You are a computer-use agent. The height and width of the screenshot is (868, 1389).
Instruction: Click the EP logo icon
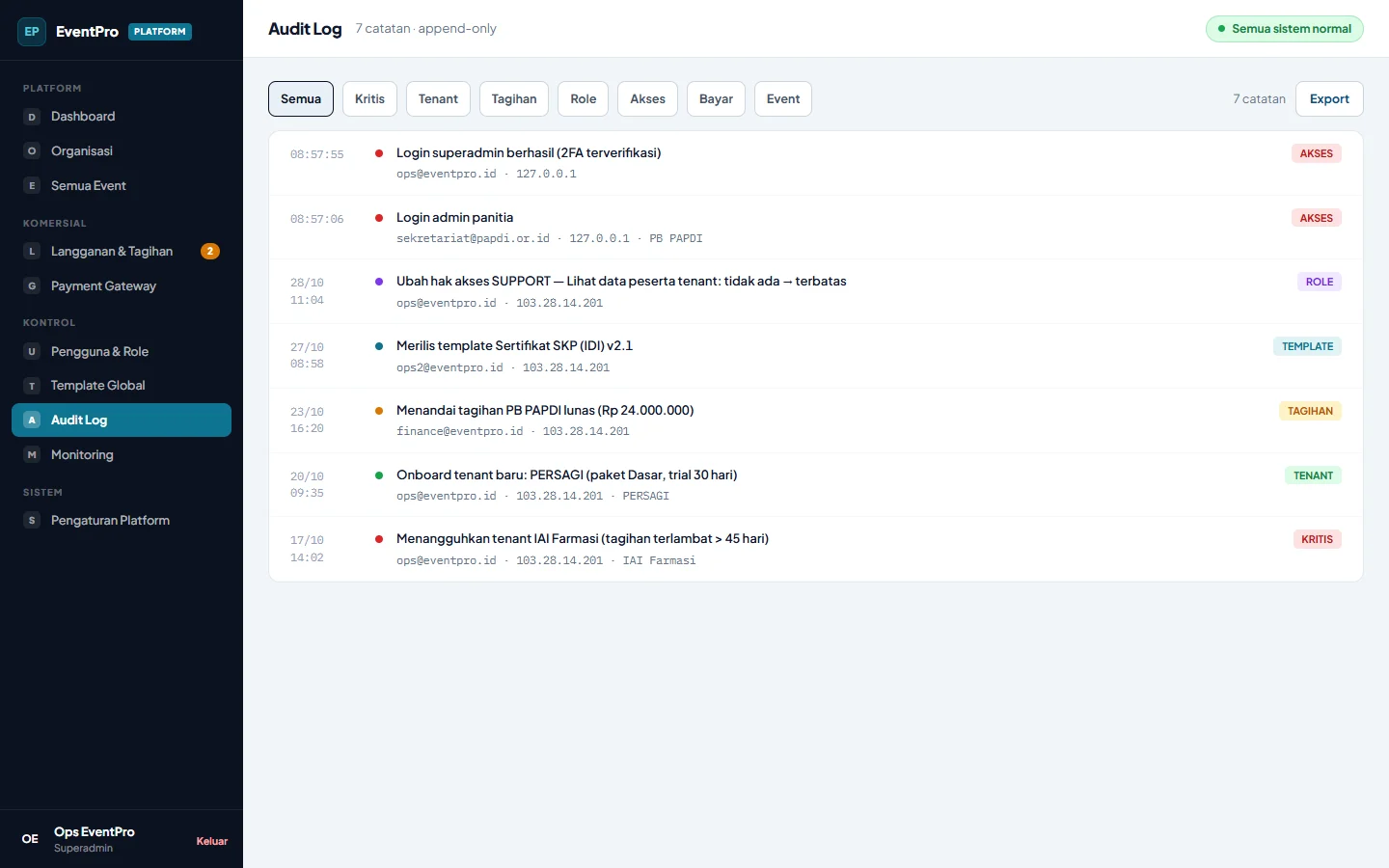point(32,32)
